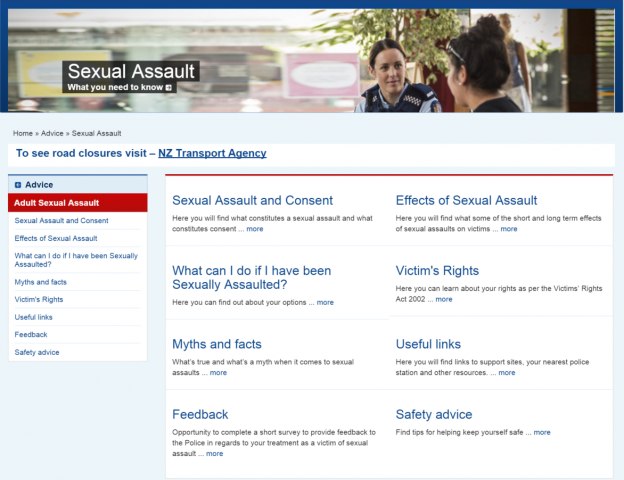Visit the NZ Transport Agency link
624x480 pixels.
coord(212,153)
